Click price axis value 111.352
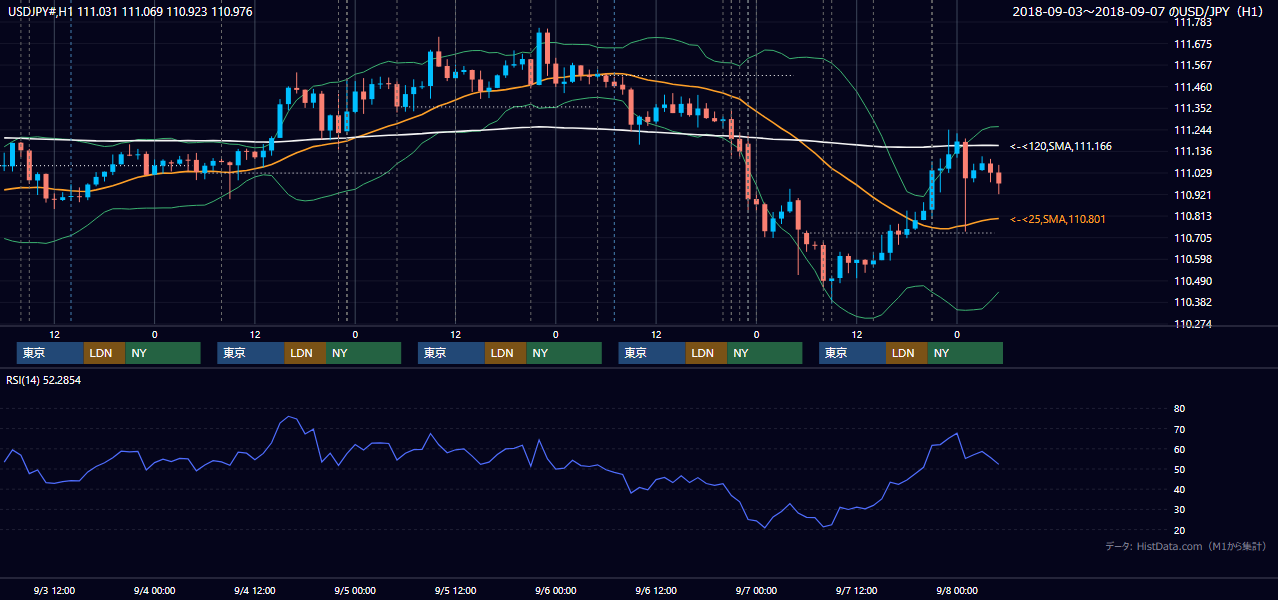This screenshot has height=600, width=1278. [x=1192, y=108]
